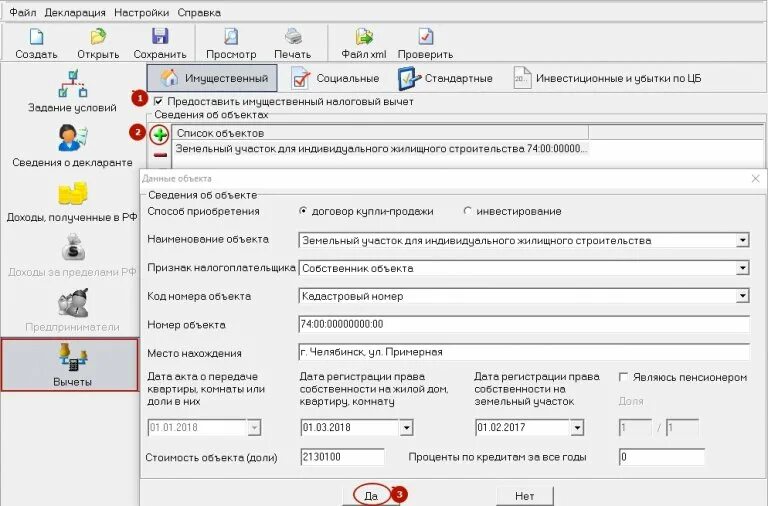Select the Земельный участок row in object list

[380, 148]
